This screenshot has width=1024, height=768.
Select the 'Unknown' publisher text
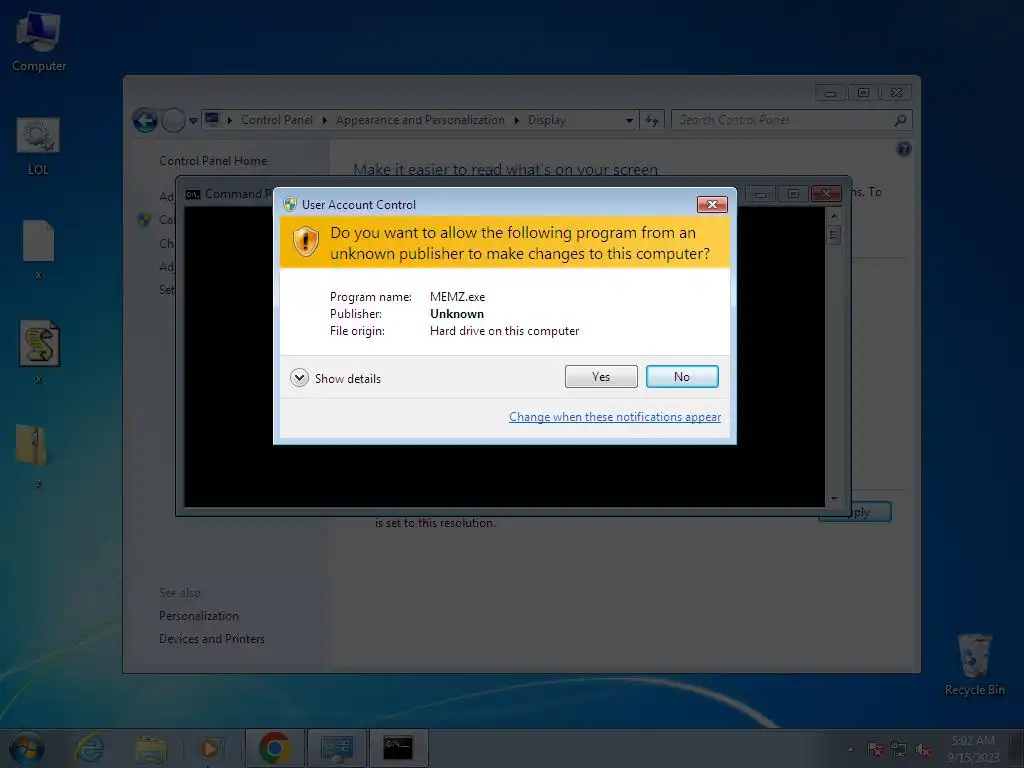[456, 313]
